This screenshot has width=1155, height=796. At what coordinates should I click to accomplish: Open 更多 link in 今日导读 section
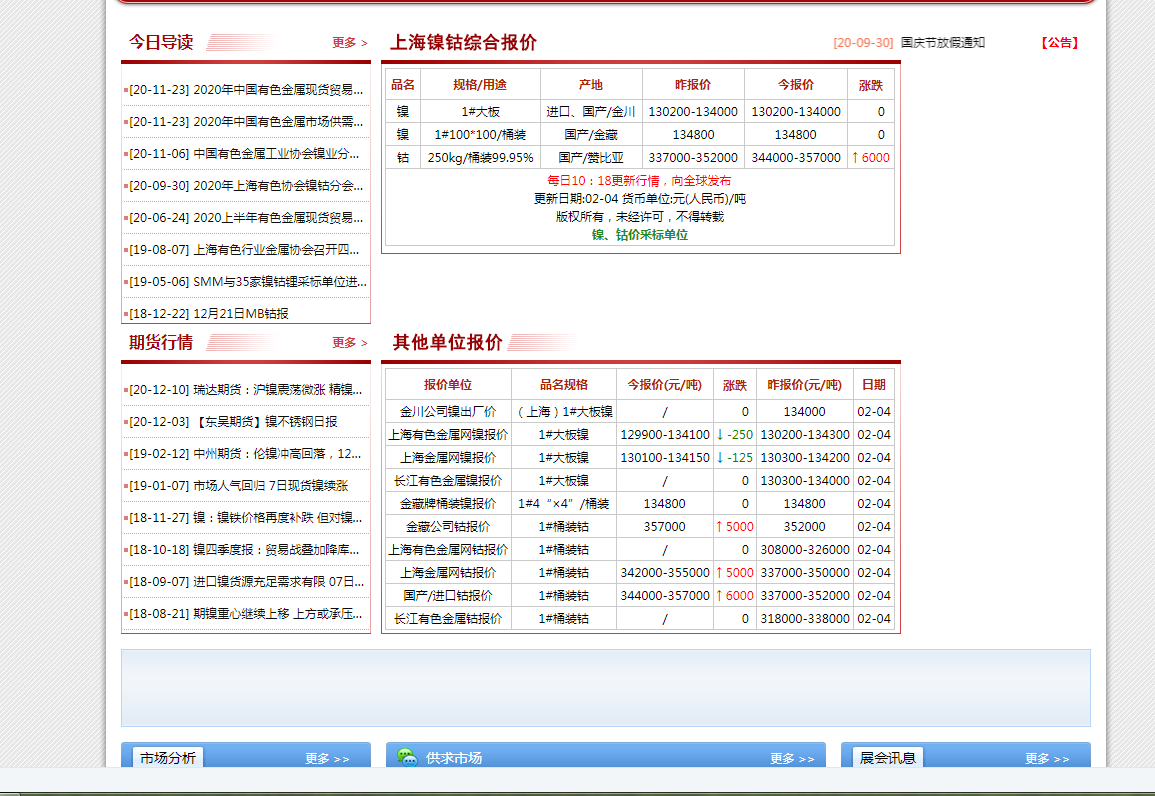coord(349,43)
